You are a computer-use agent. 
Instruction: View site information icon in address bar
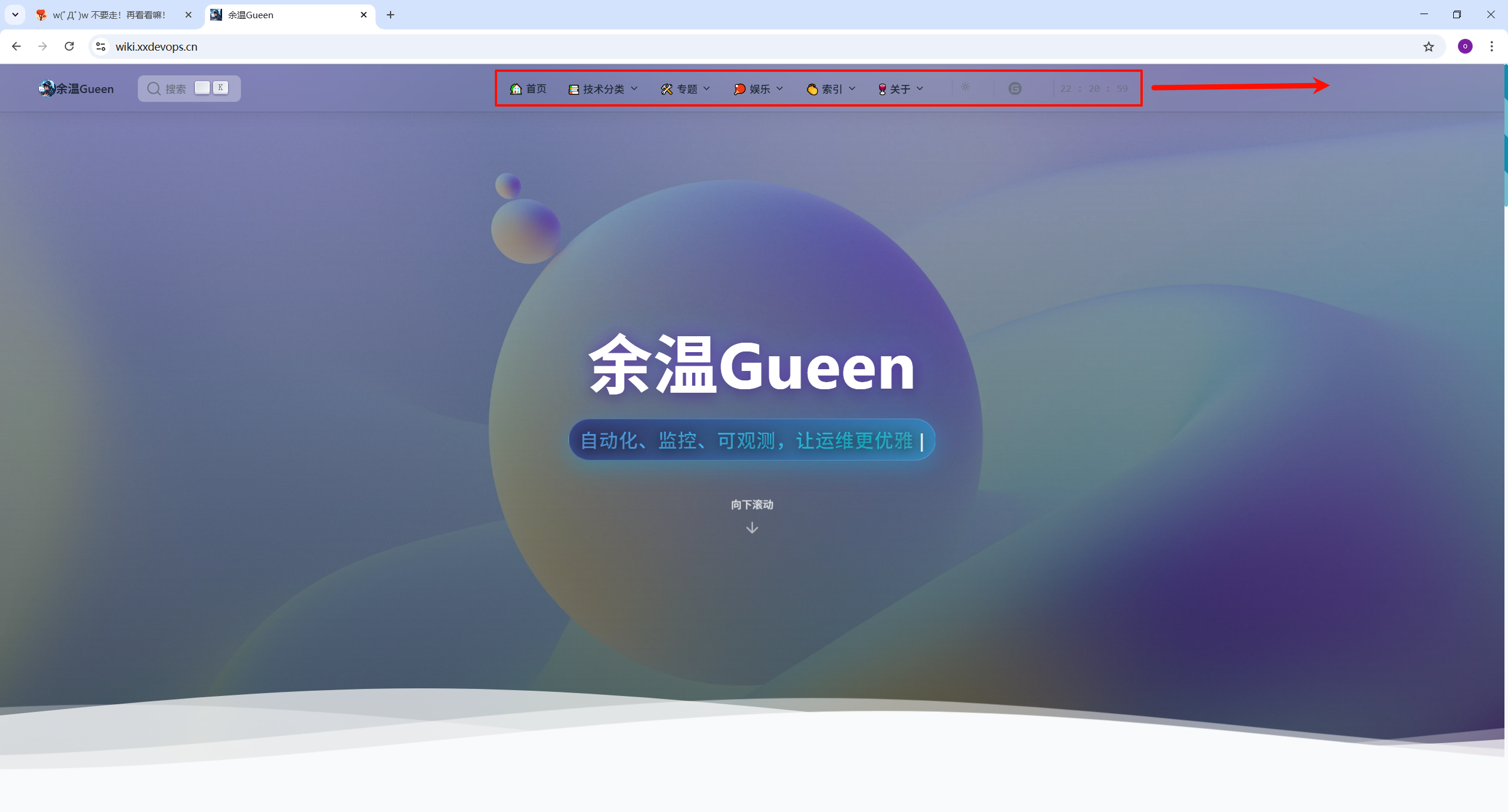[x=101, y=47]
